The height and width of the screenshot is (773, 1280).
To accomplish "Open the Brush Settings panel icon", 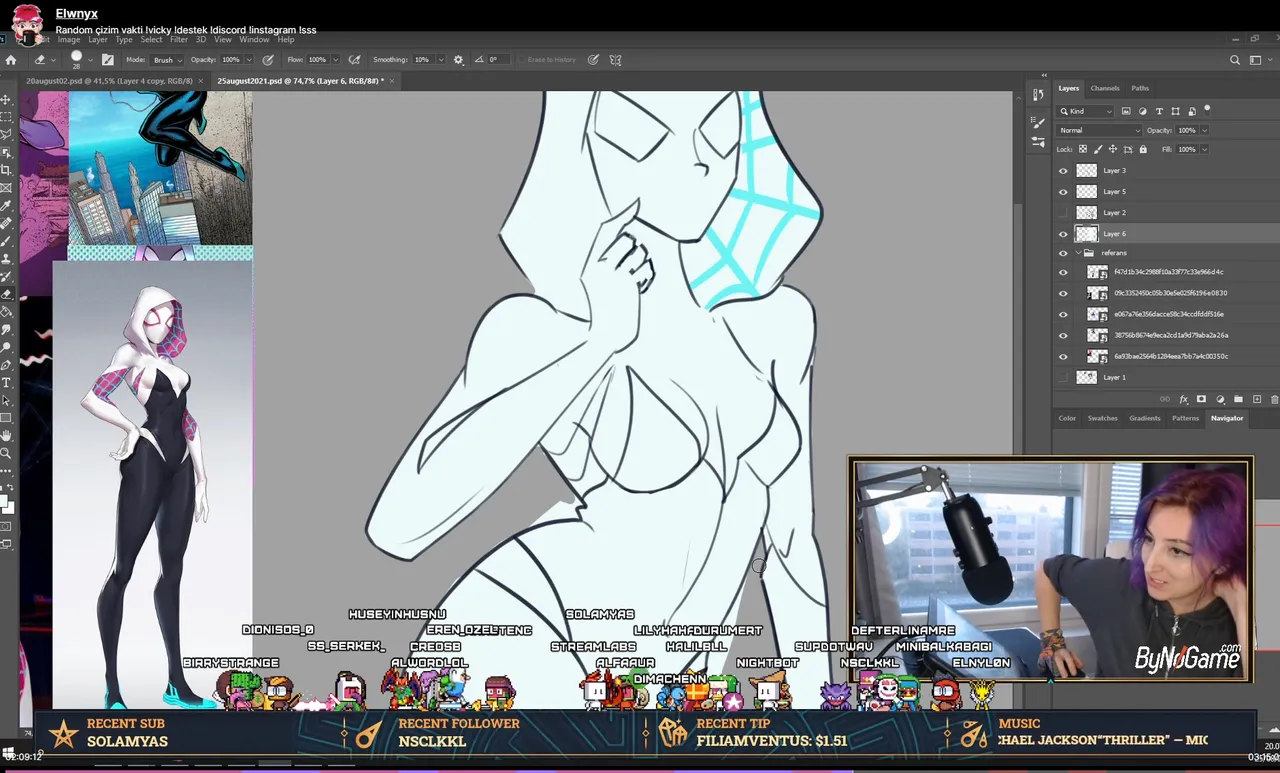I will coord(1037,123).
